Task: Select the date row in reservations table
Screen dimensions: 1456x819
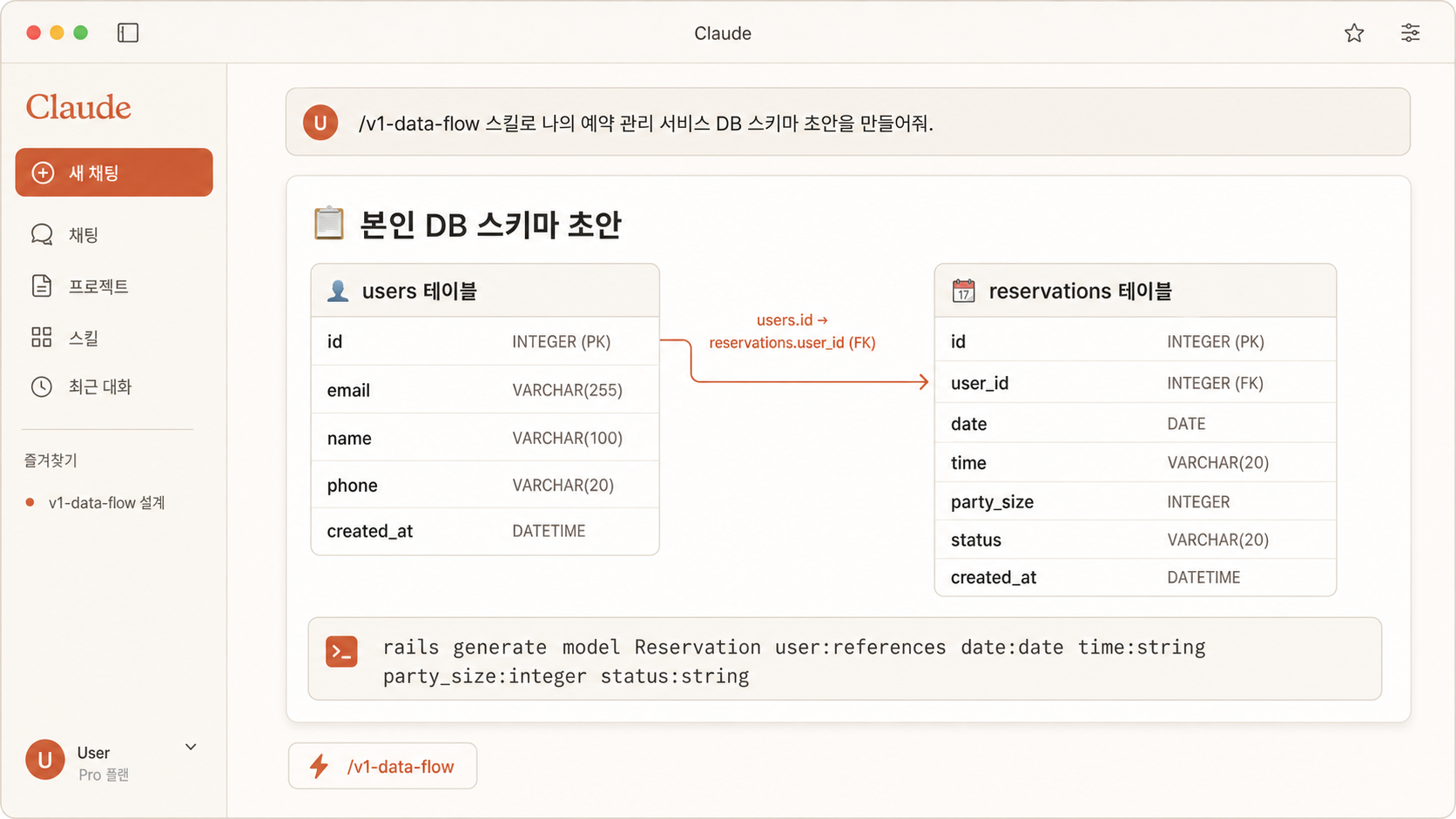Action: point(1136,424)
